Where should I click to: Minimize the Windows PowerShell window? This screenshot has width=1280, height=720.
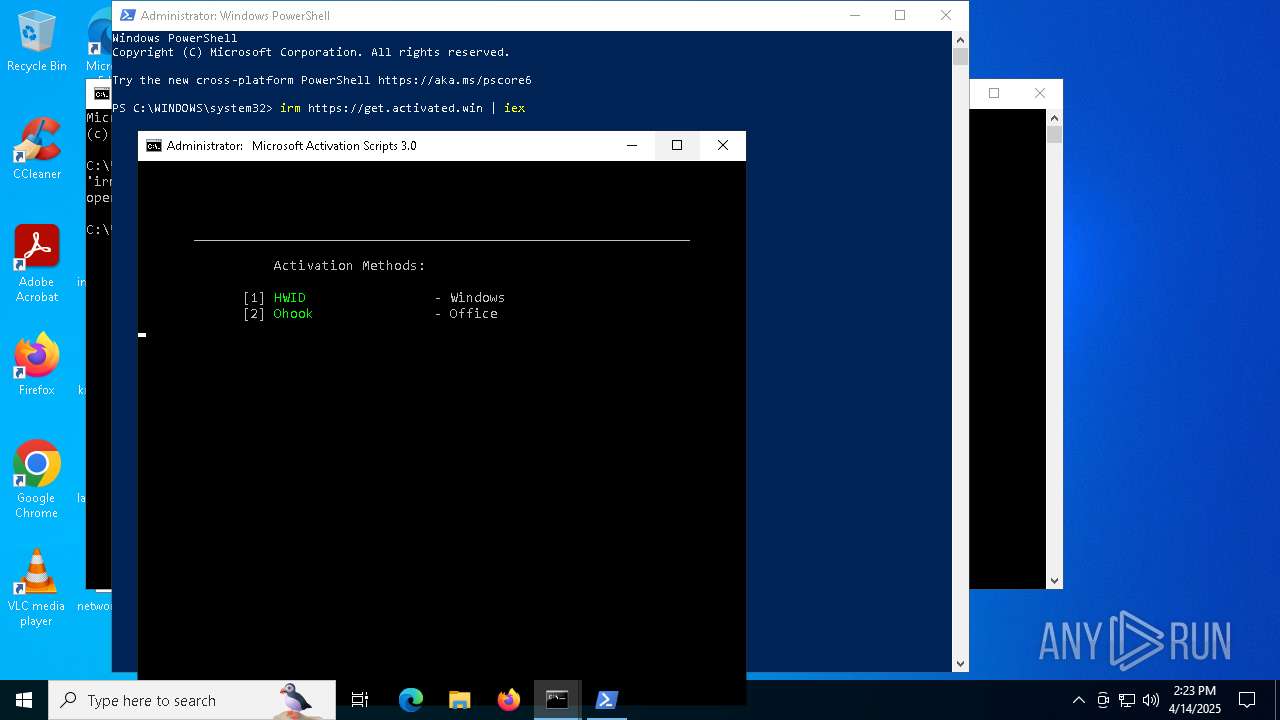[855, 15]
